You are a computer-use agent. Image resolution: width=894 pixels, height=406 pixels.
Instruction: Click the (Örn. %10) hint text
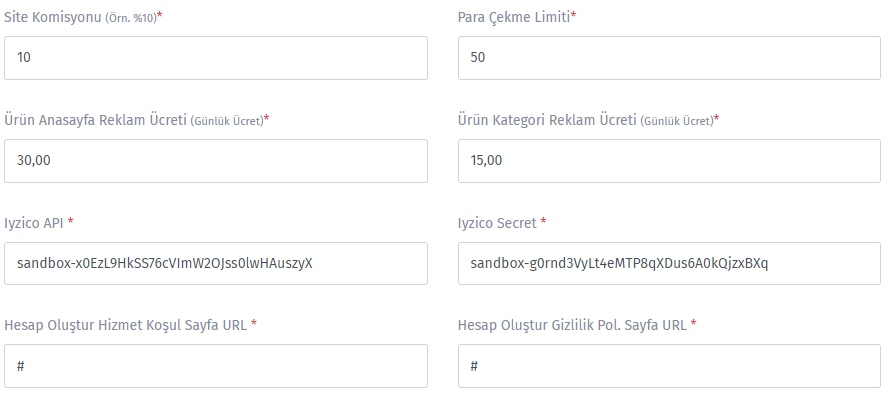[x=131, y=18]
